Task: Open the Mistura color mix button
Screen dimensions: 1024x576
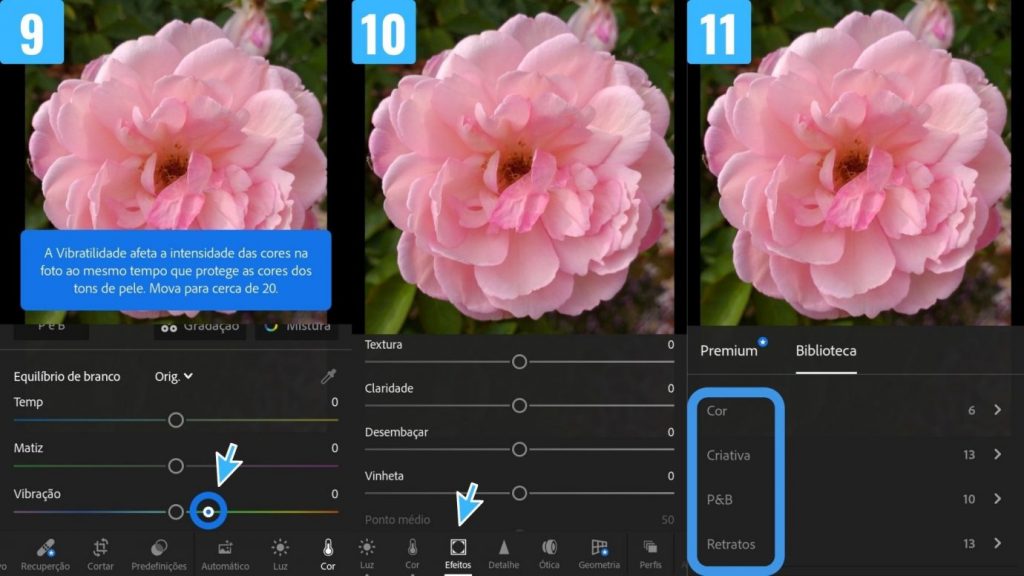Action: click(297, 327)
